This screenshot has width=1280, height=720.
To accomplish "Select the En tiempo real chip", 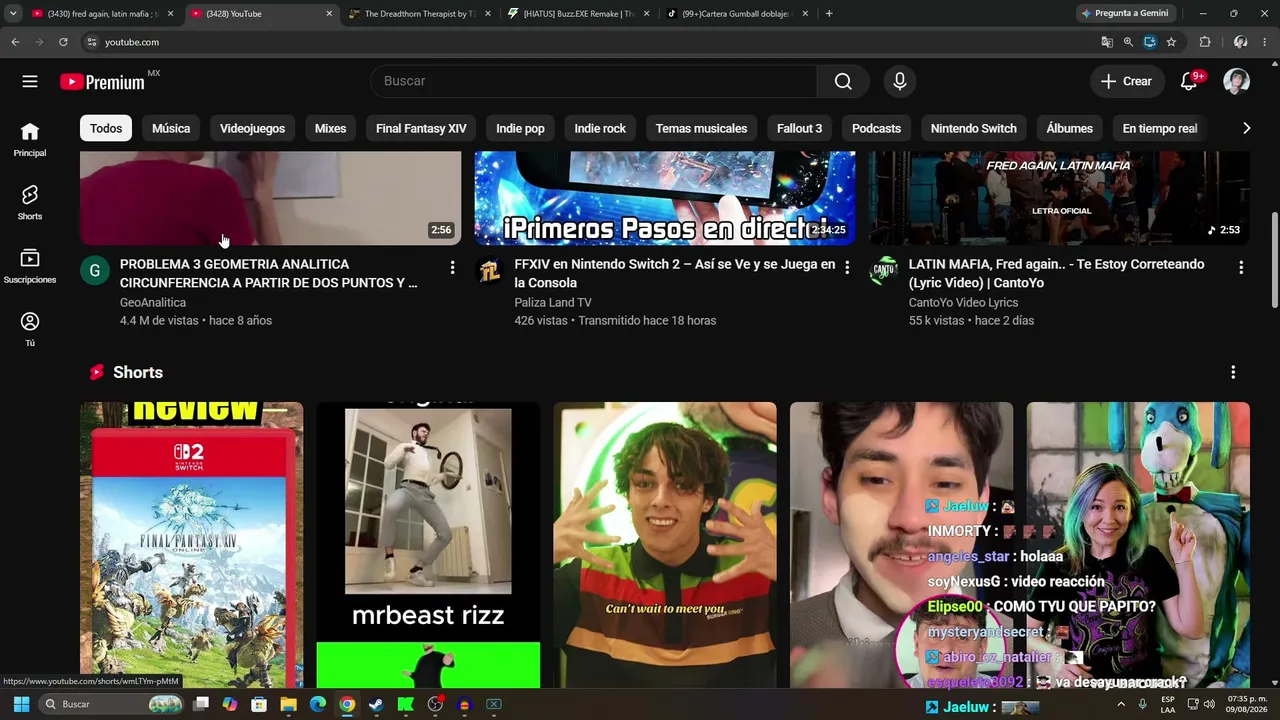I will pyautogui.click(x=1160, y=128).
